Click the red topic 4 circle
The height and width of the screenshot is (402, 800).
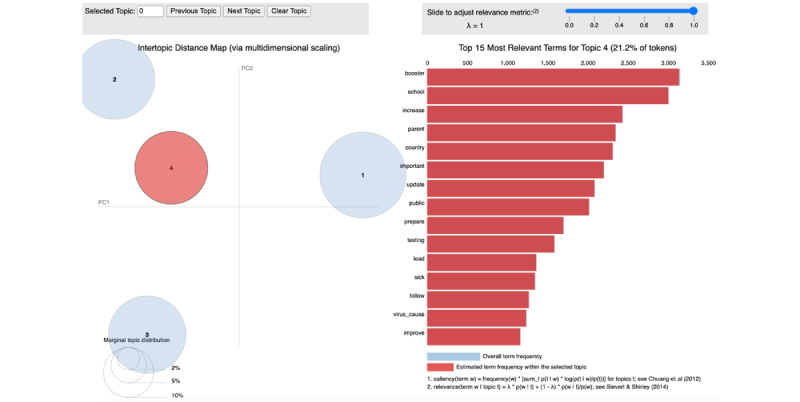[171, 168]
